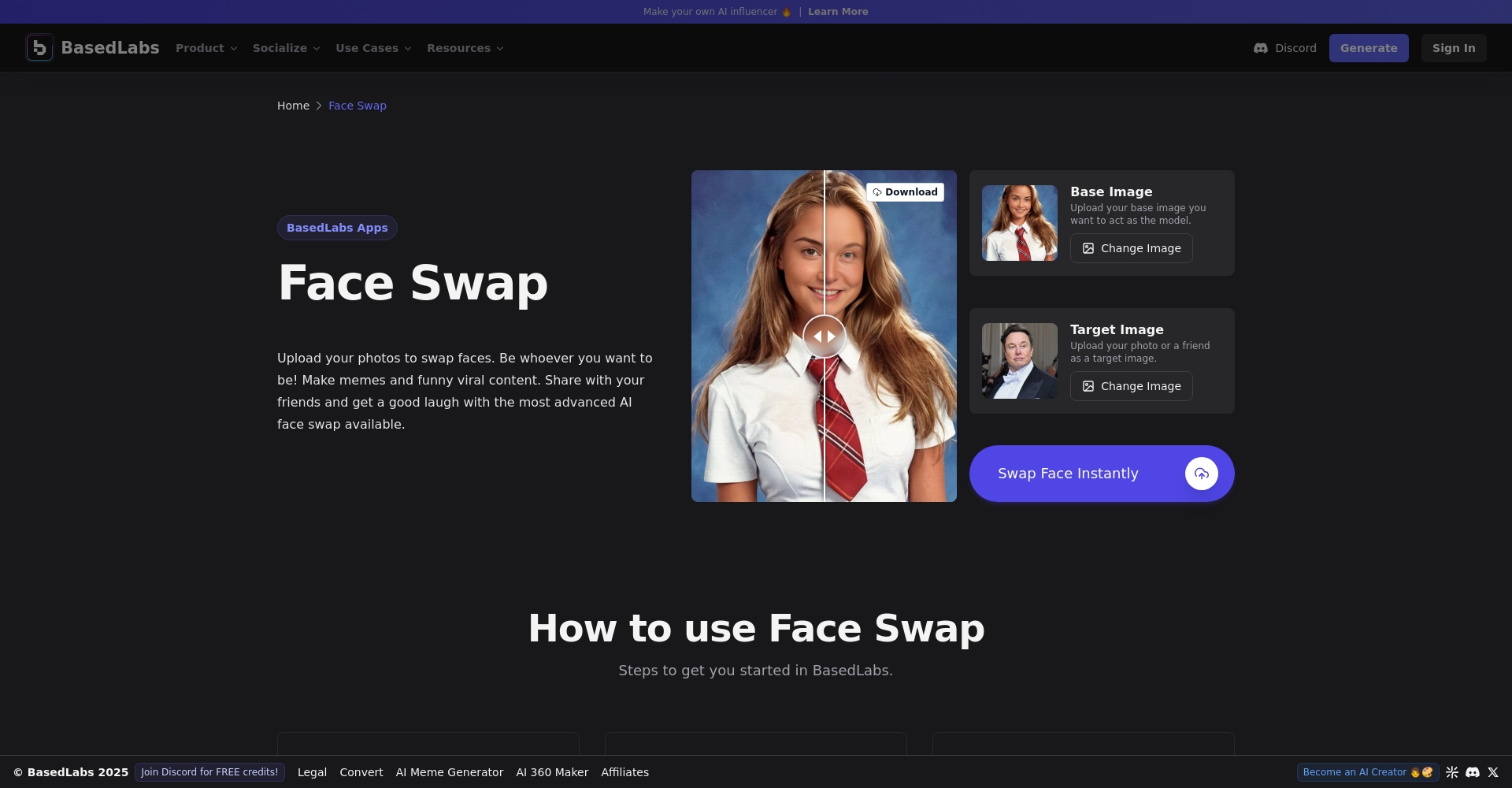The image size is (1512, 788).
Task: Click the © BasedLabs 2025 footer text
Action: (x=70, y=772)
